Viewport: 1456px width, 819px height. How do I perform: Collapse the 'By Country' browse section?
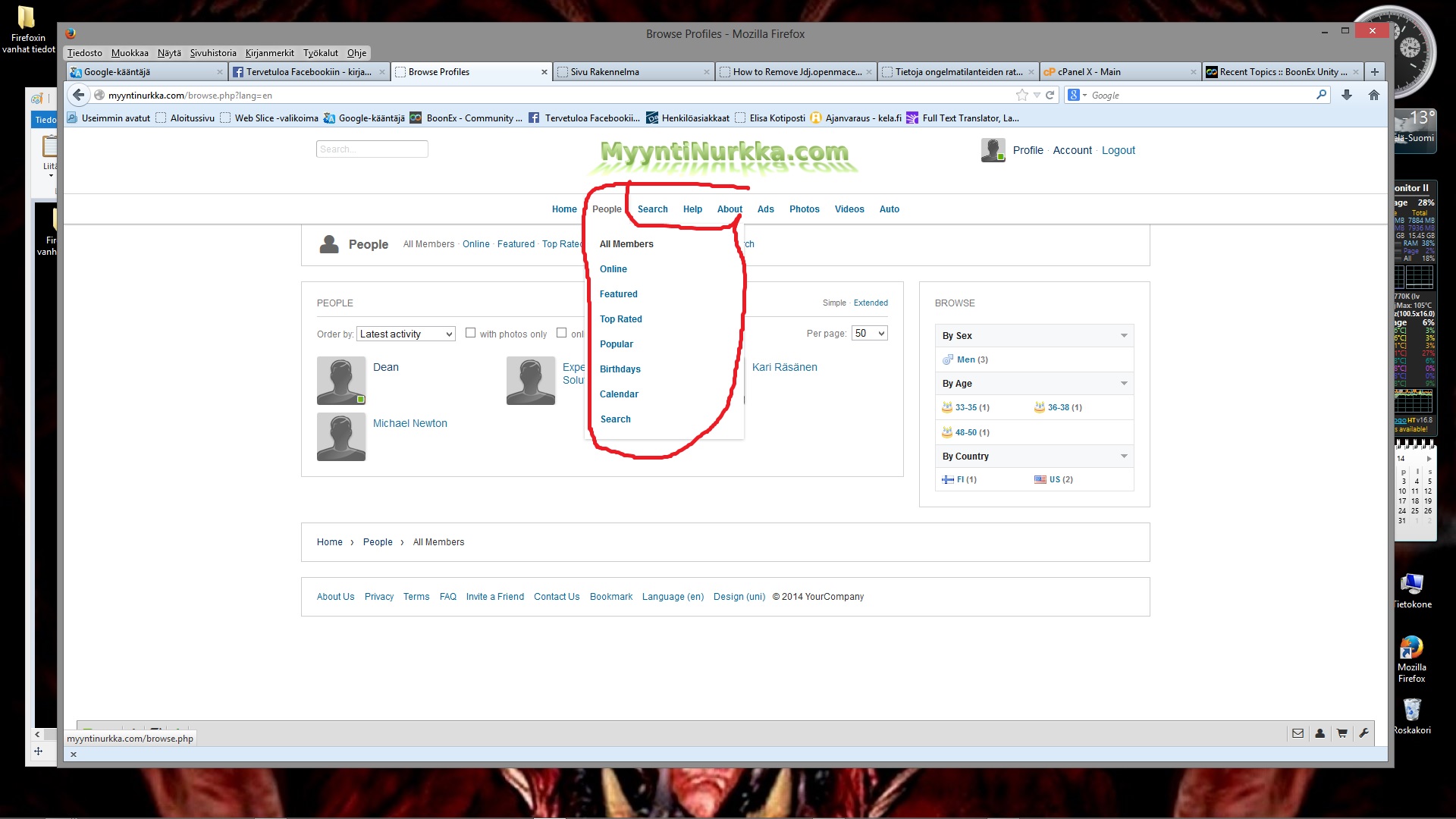(1124, 457)
